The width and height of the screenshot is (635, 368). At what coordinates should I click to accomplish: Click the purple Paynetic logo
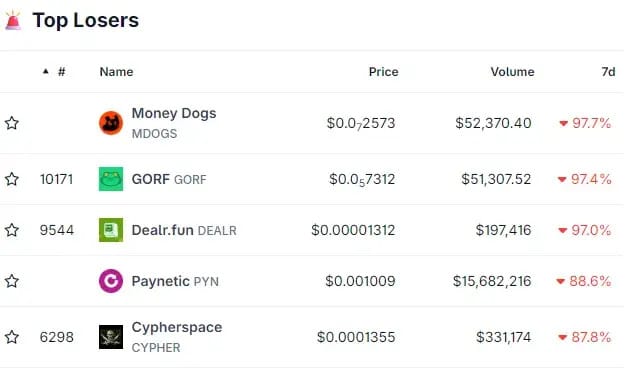(x=111, y=281)
